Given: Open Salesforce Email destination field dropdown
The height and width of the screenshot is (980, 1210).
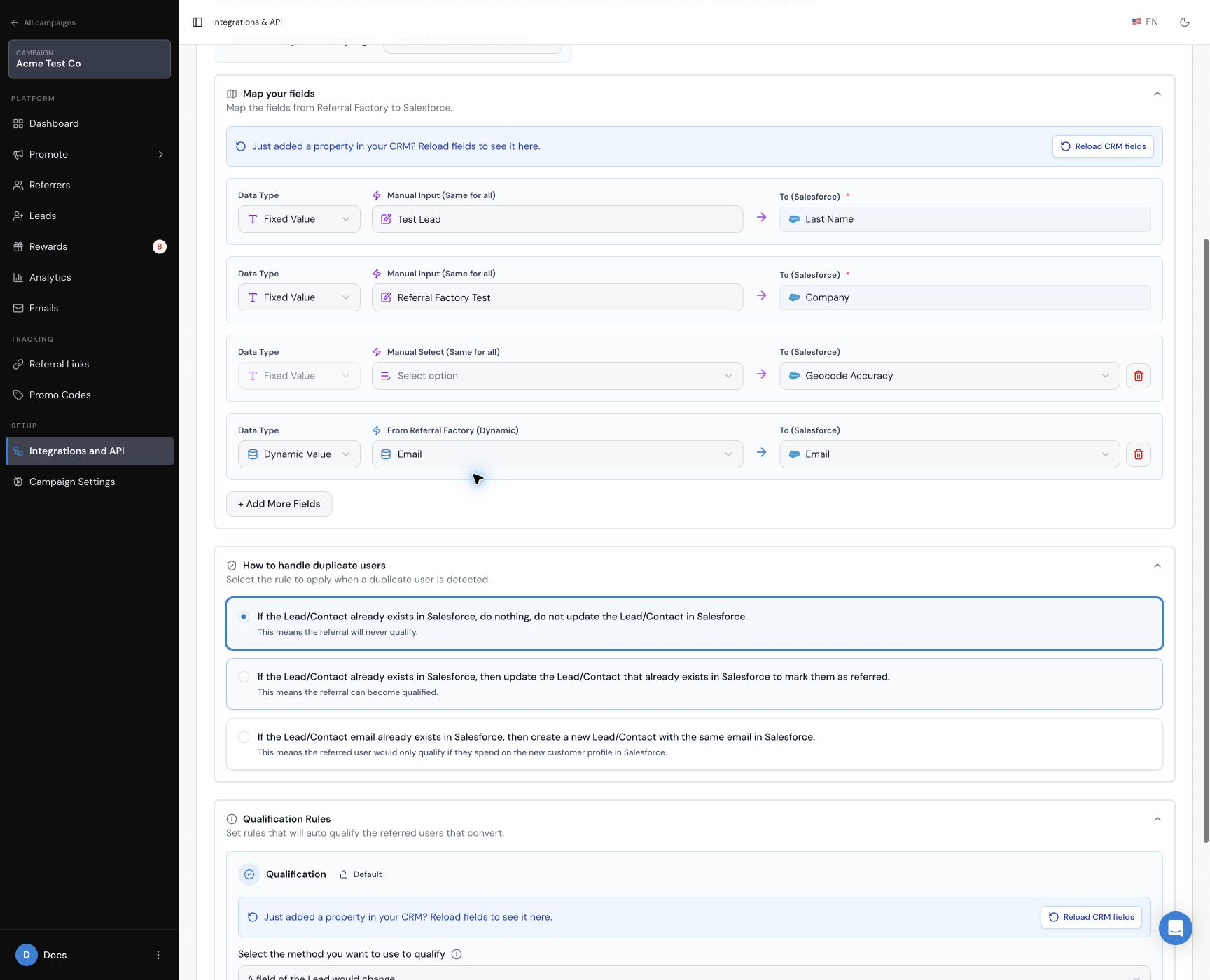Looking at the screenshot, I should coord(950,454).
